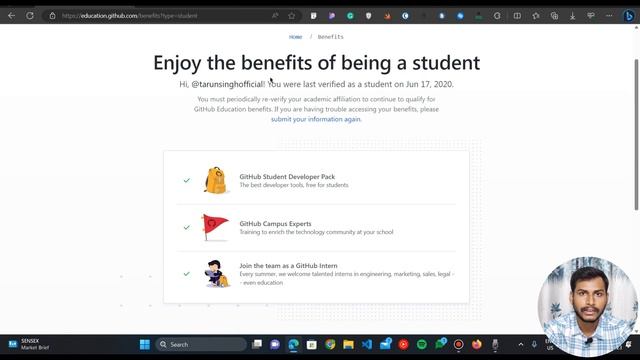640x360 pixels.
Task: Open the red YouTube Music taskbar icon
Action: [x=403, y=344]
